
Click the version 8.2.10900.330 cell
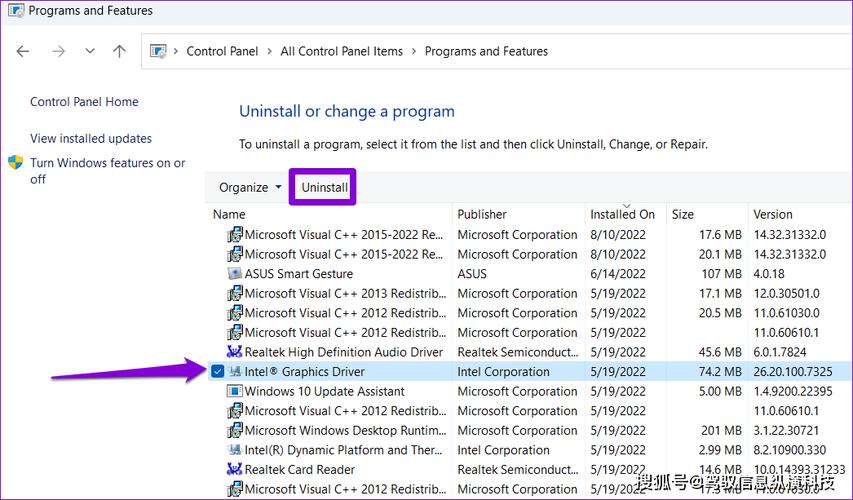tap(789, 450)
